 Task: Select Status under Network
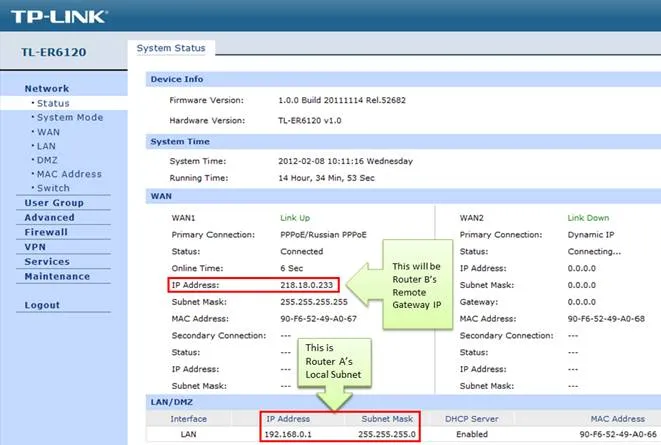(54, 103)
